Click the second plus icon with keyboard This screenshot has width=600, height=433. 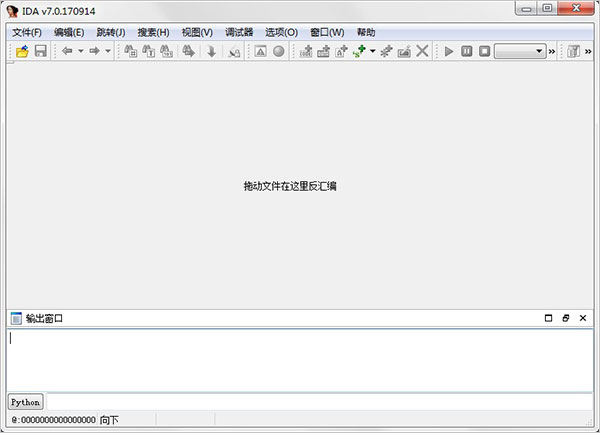[x=324, y=51]
